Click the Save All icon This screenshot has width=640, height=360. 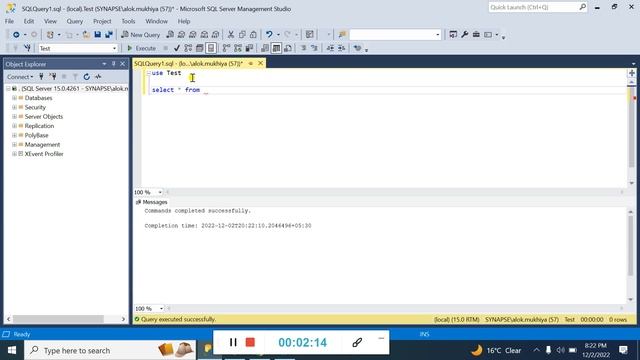click(109, 35)
